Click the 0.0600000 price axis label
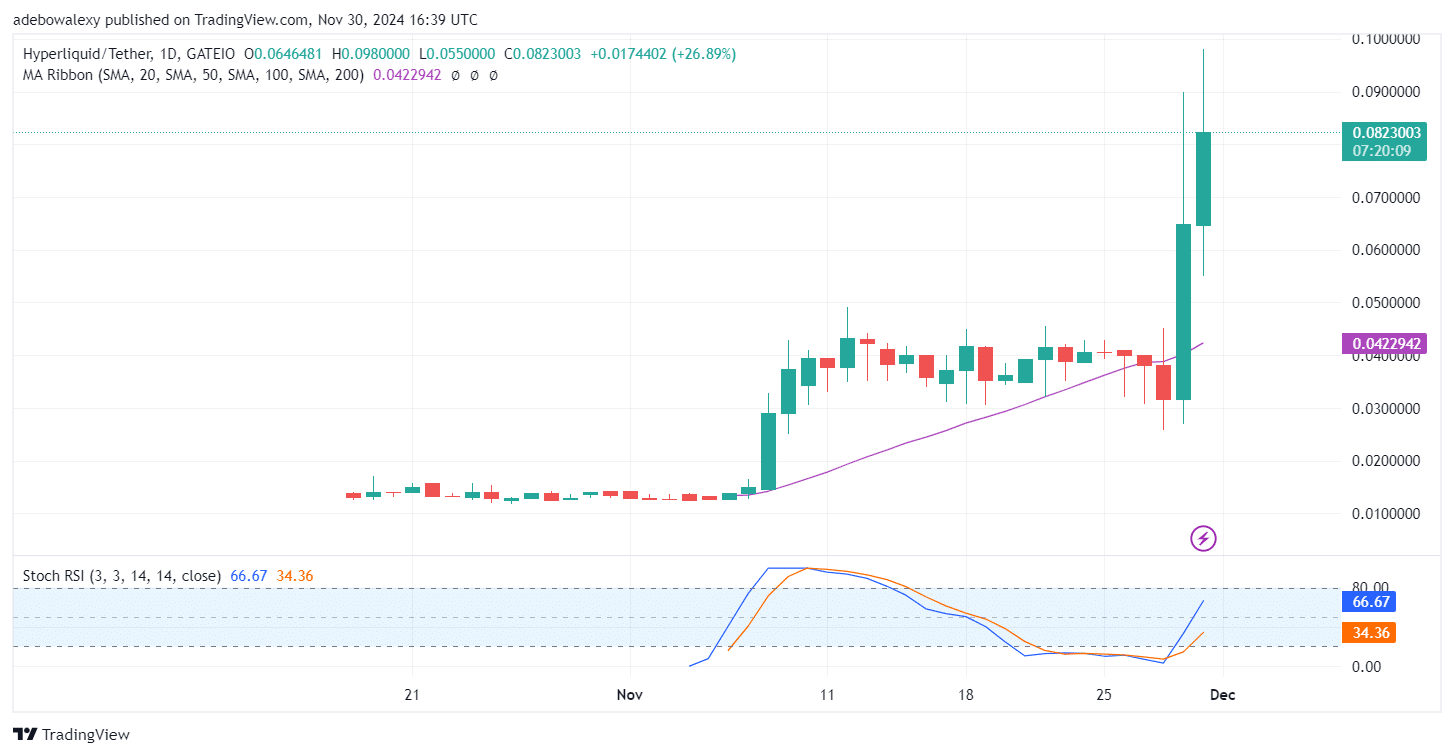The height and width of the screenshot is (756, 1454). tap(1386, 250)
